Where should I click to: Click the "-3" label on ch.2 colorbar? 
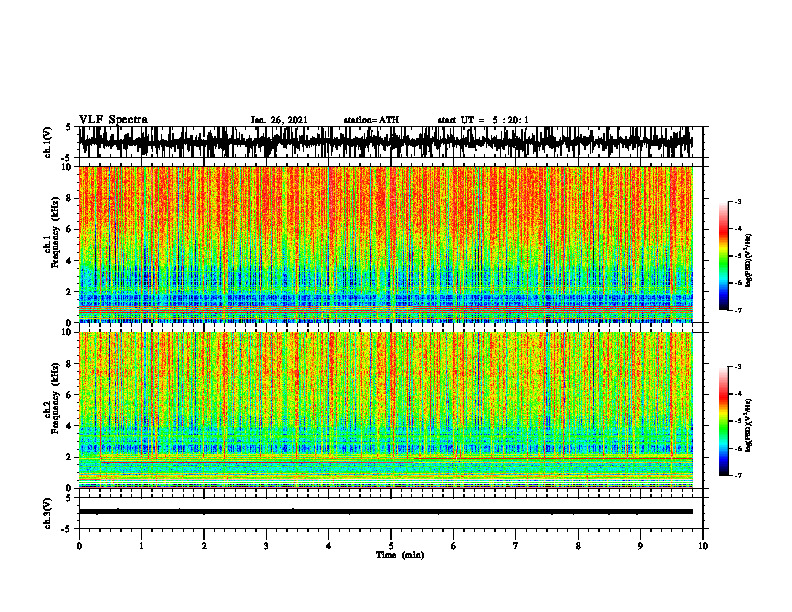coord(738,367)
